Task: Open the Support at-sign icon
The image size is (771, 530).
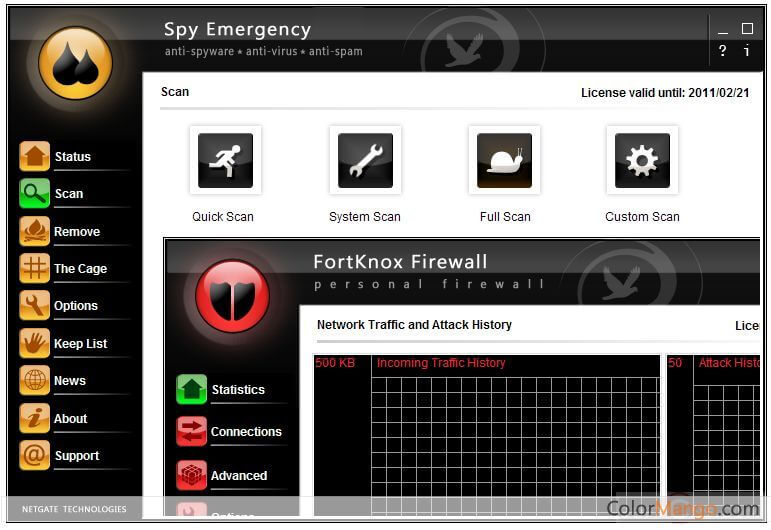Action: coord(34,455)
